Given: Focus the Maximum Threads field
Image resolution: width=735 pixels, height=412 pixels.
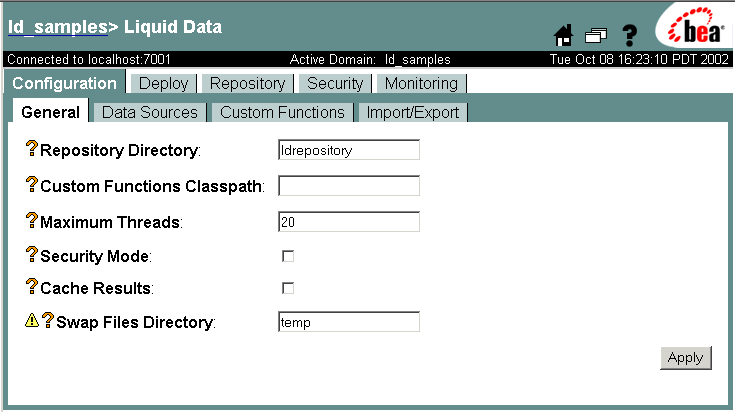Looking at the screenshot, I should [349, 222].
